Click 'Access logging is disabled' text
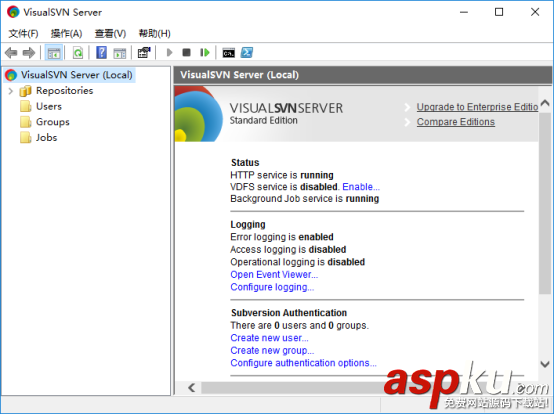The height and width of the screenshot is (415, 554). 288,250
